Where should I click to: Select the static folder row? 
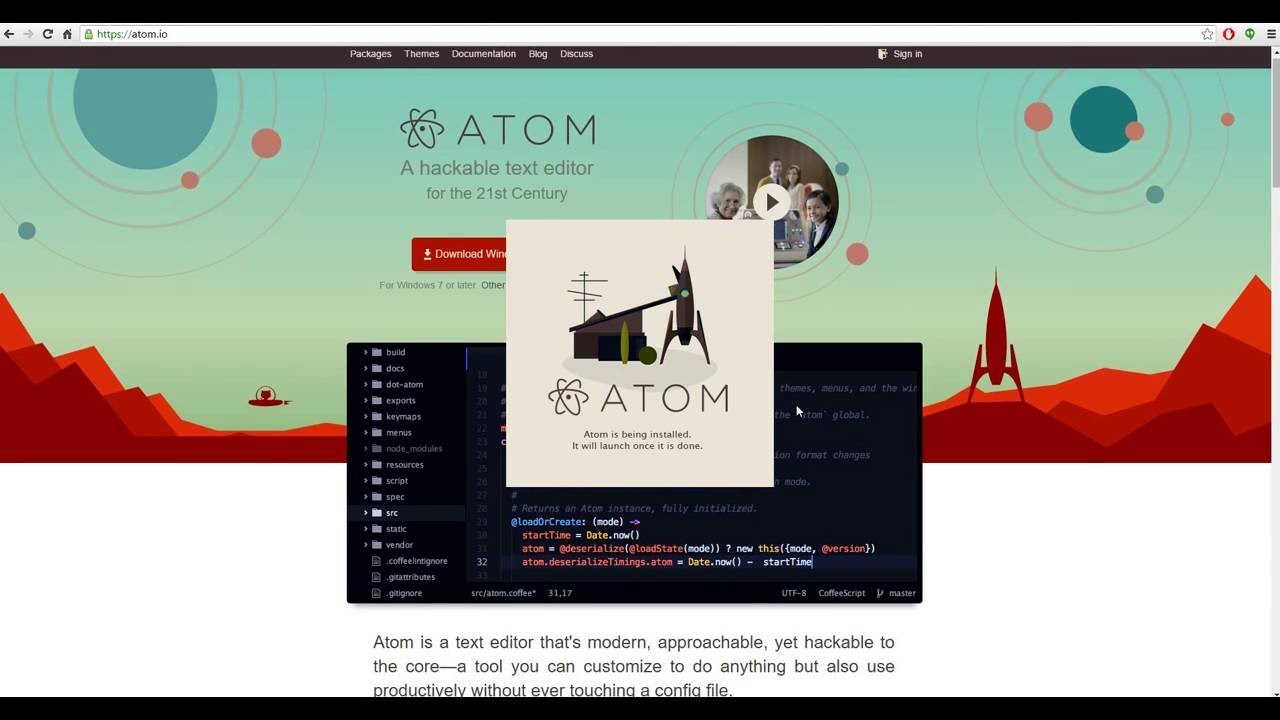click(x=406, y=528)
